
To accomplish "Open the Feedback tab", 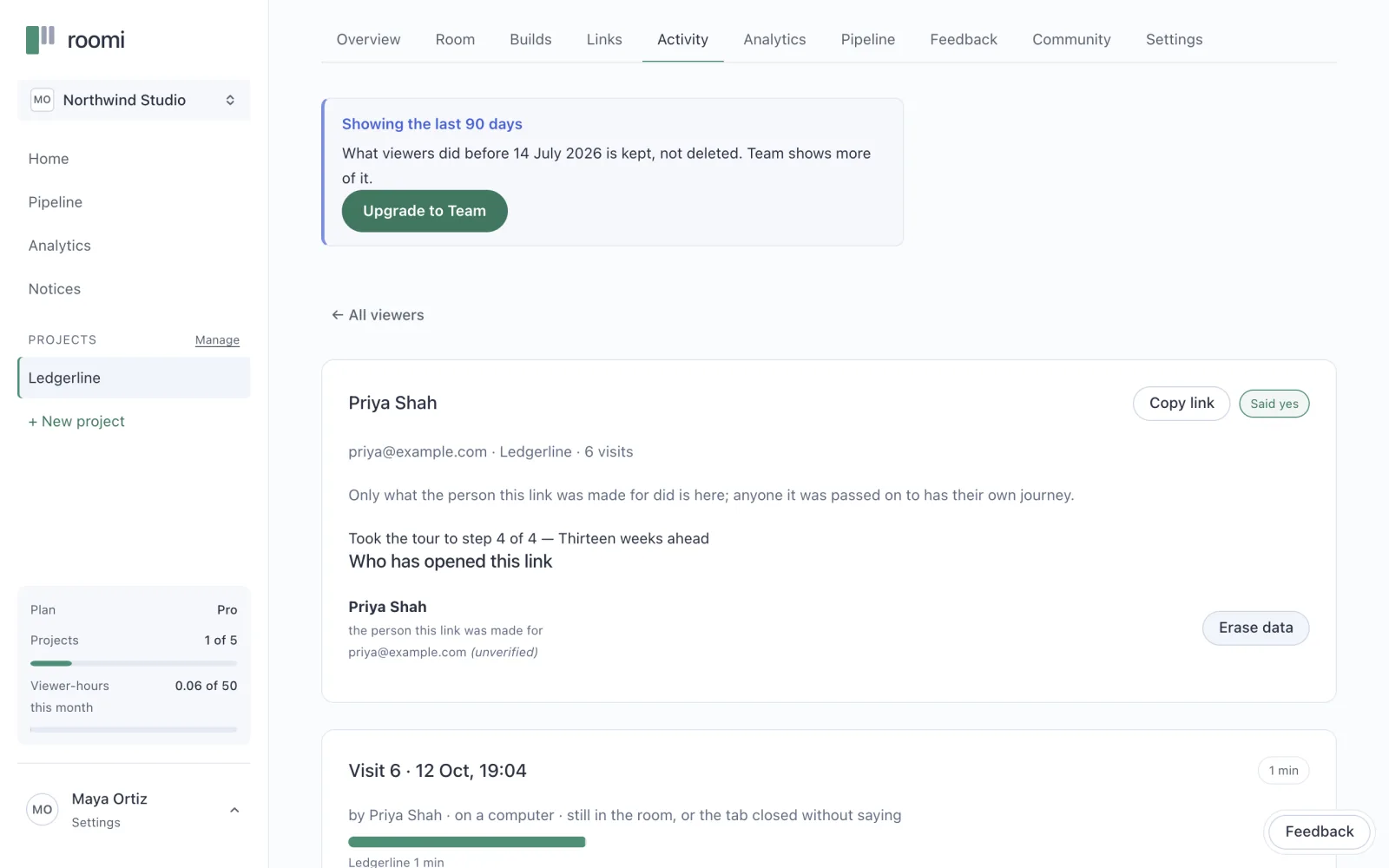I will click(964, 39).
